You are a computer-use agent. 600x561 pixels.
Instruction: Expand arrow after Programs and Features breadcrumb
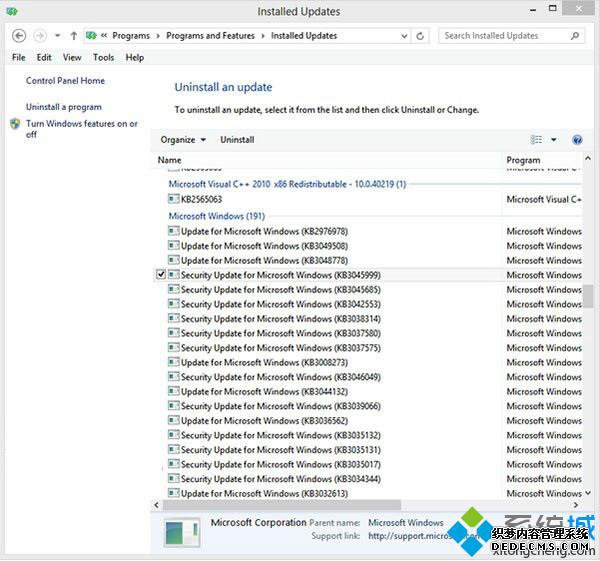pyautogui.click(x=263, y=36)
